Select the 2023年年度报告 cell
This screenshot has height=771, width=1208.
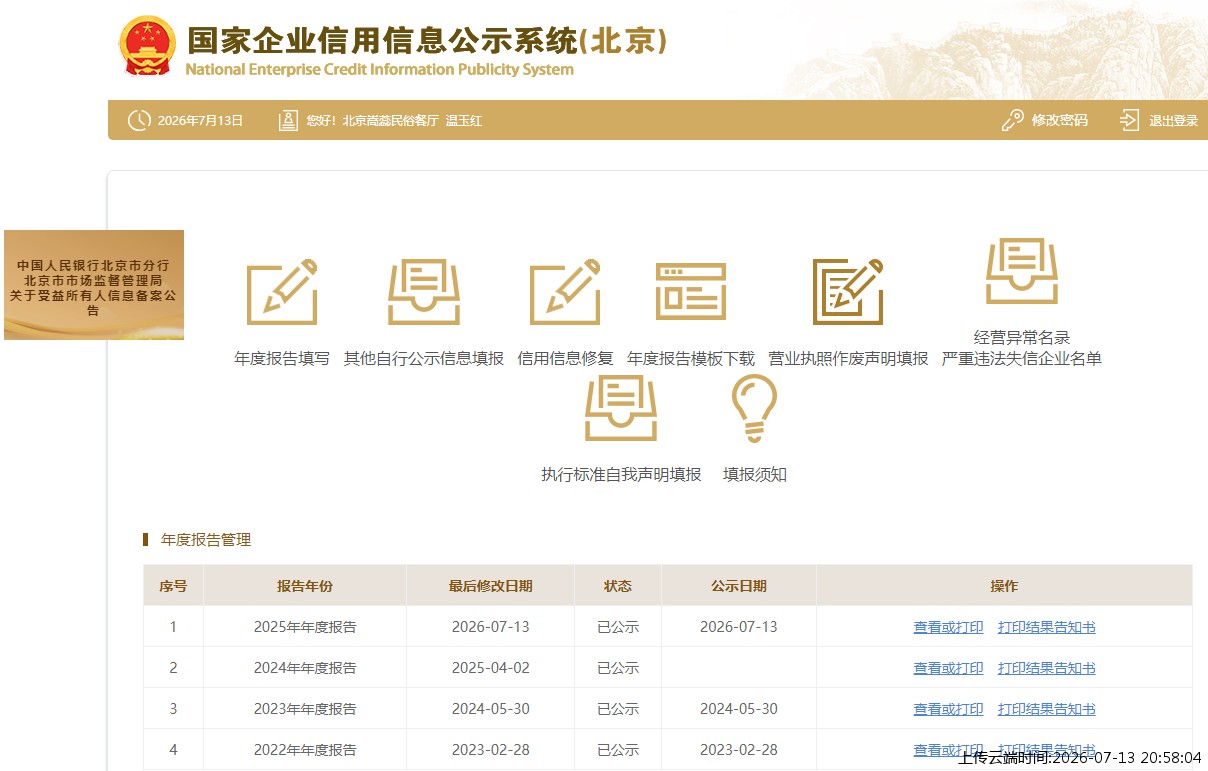(305, 709)
